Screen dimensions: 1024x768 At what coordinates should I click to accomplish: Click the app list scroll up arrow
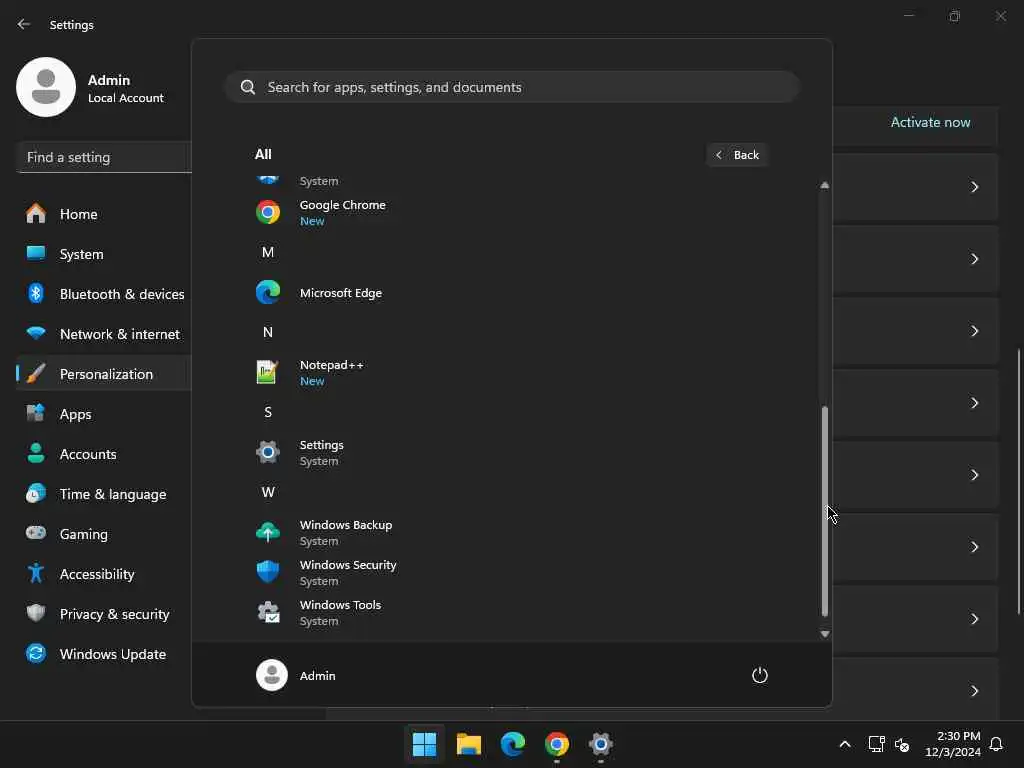[x=825, y=185]
